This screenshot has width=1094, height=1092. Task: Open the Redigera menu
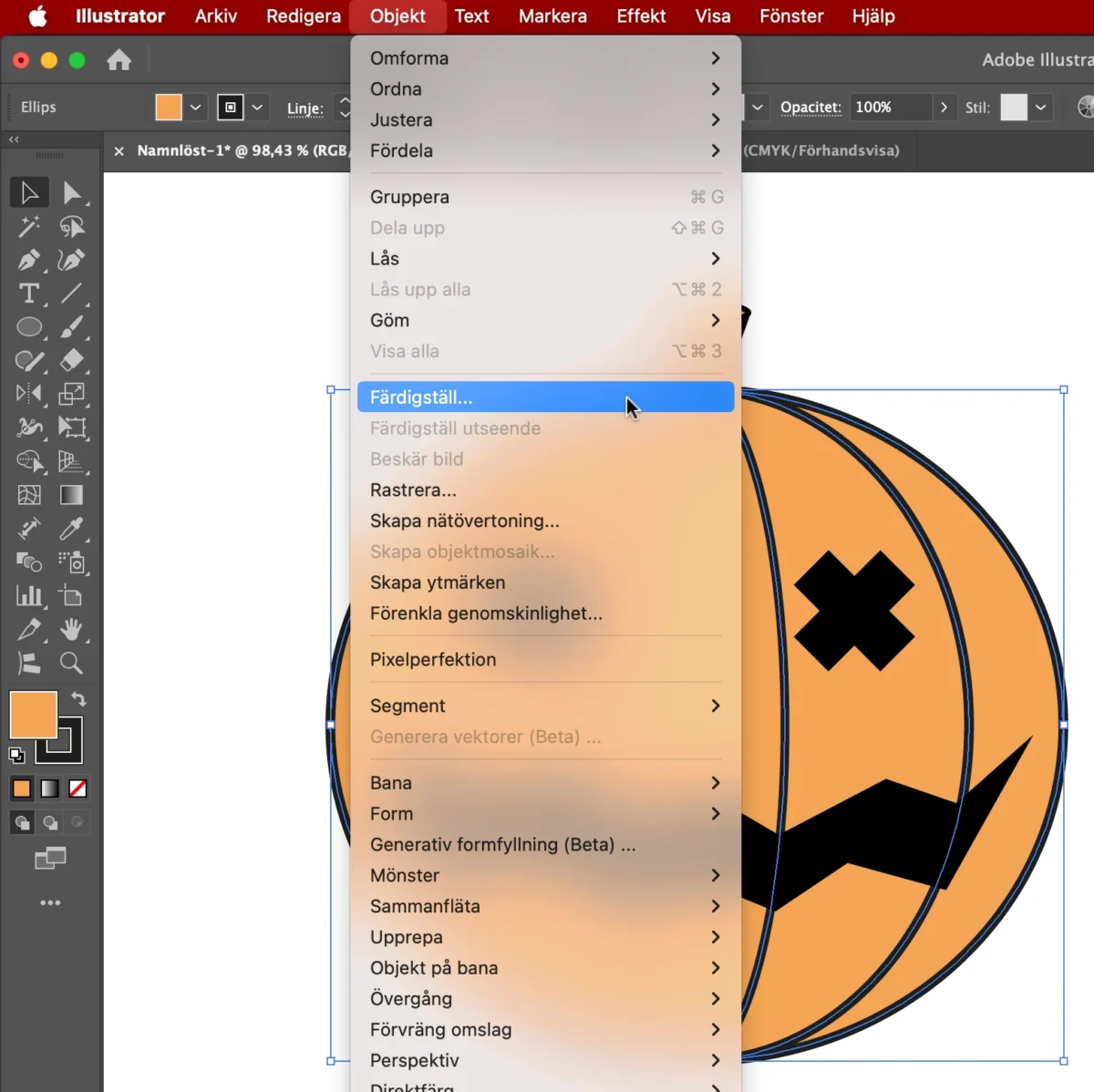(304, 15)
